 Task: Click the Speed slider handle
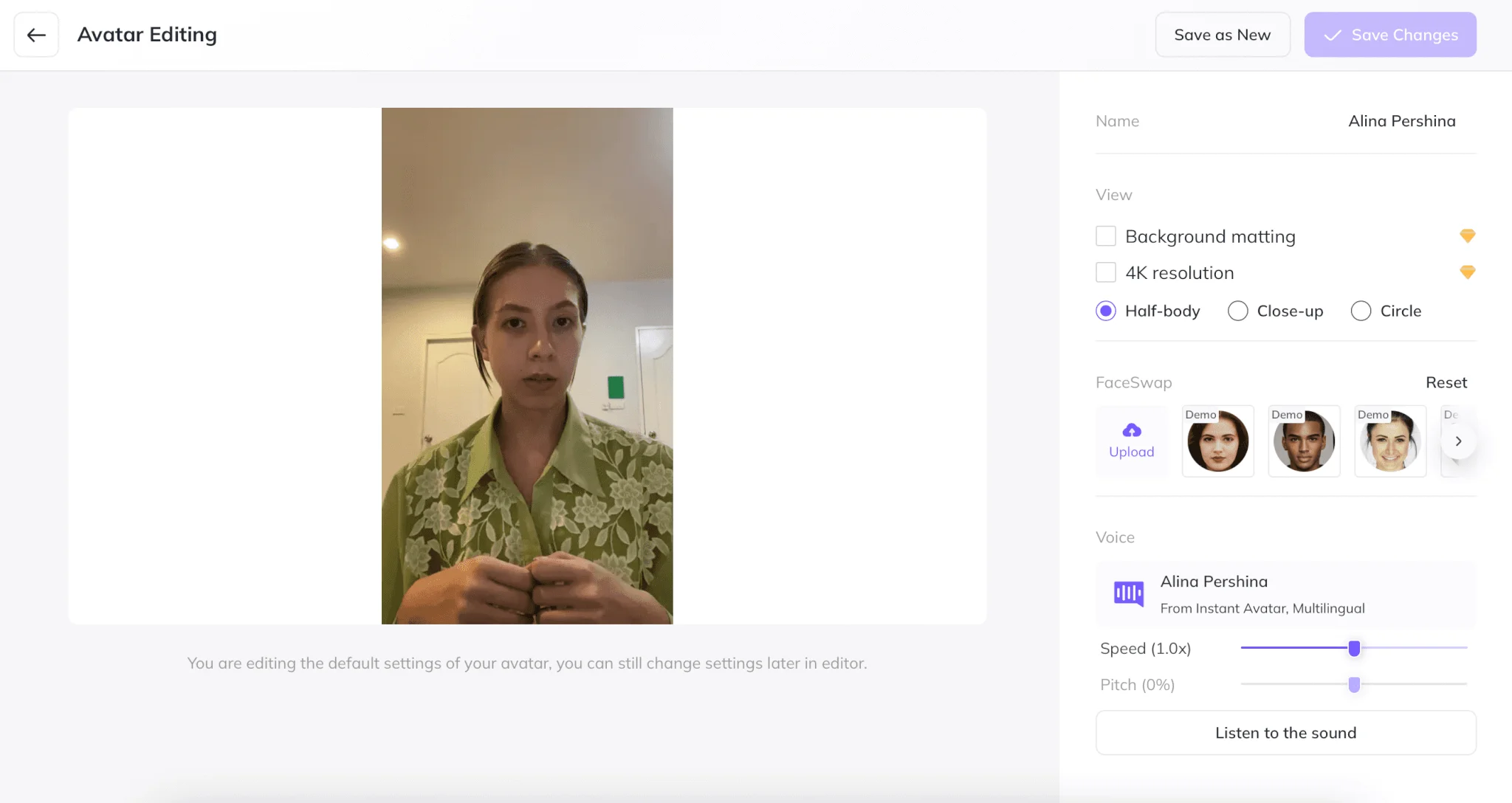pos(1354,648)
